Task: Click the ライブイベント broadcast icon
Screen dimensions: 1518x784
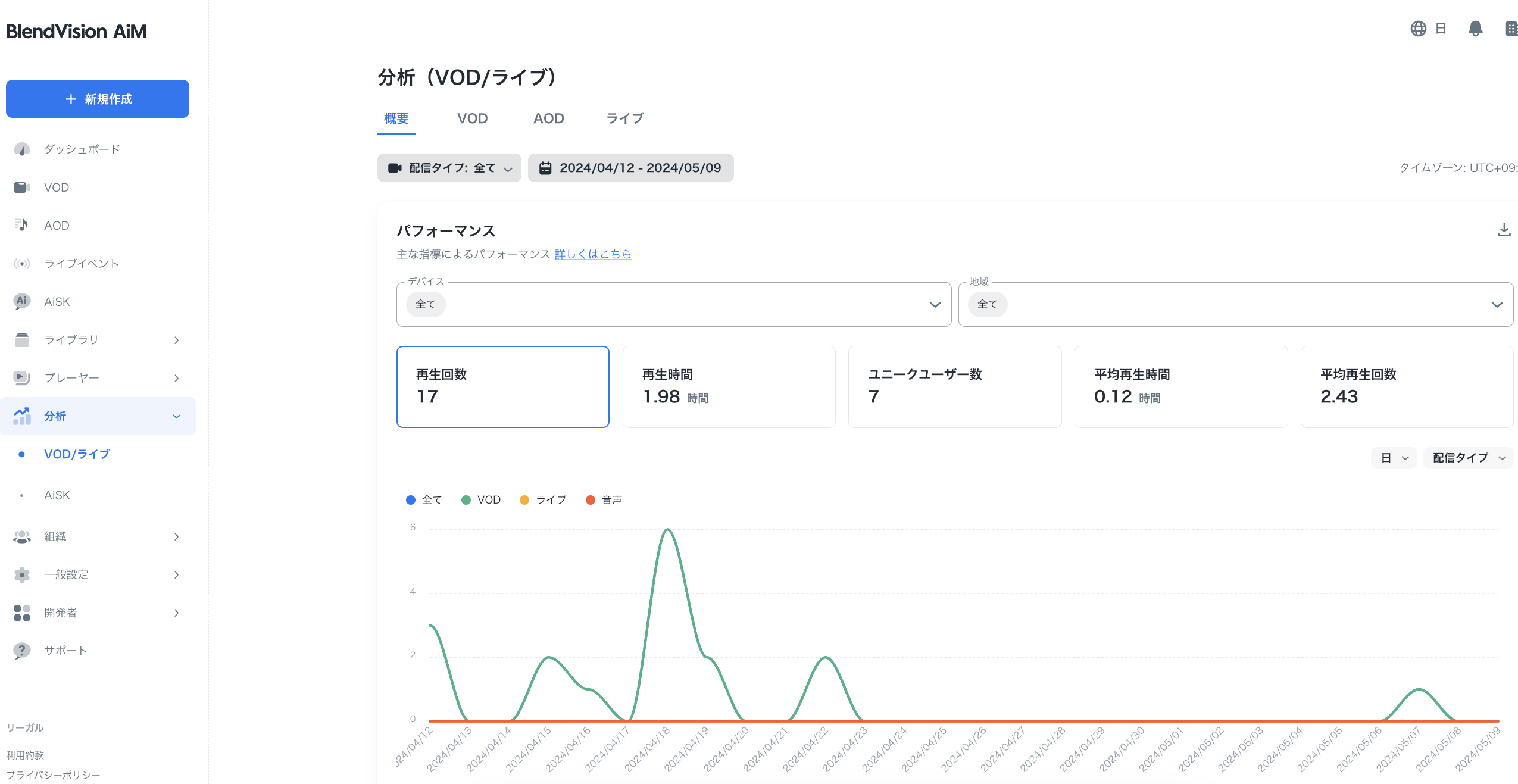Action: [22, 264]
